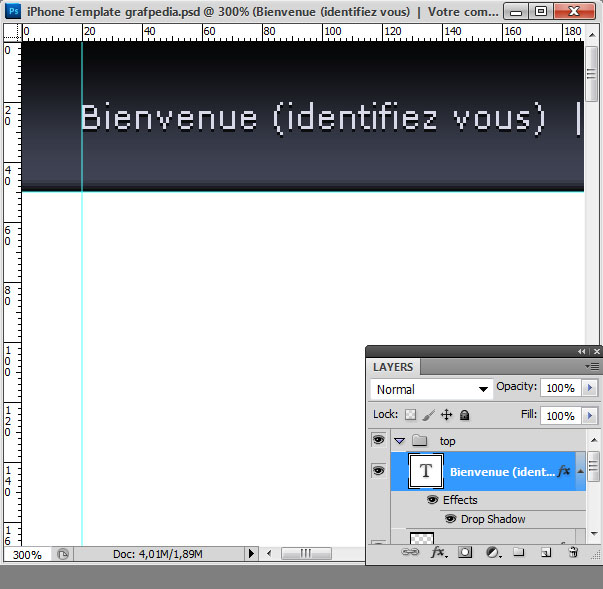This screenshot has height=589, width=603.
Task: Create a new group via the bottom folder icon
Action: point(519,552)
